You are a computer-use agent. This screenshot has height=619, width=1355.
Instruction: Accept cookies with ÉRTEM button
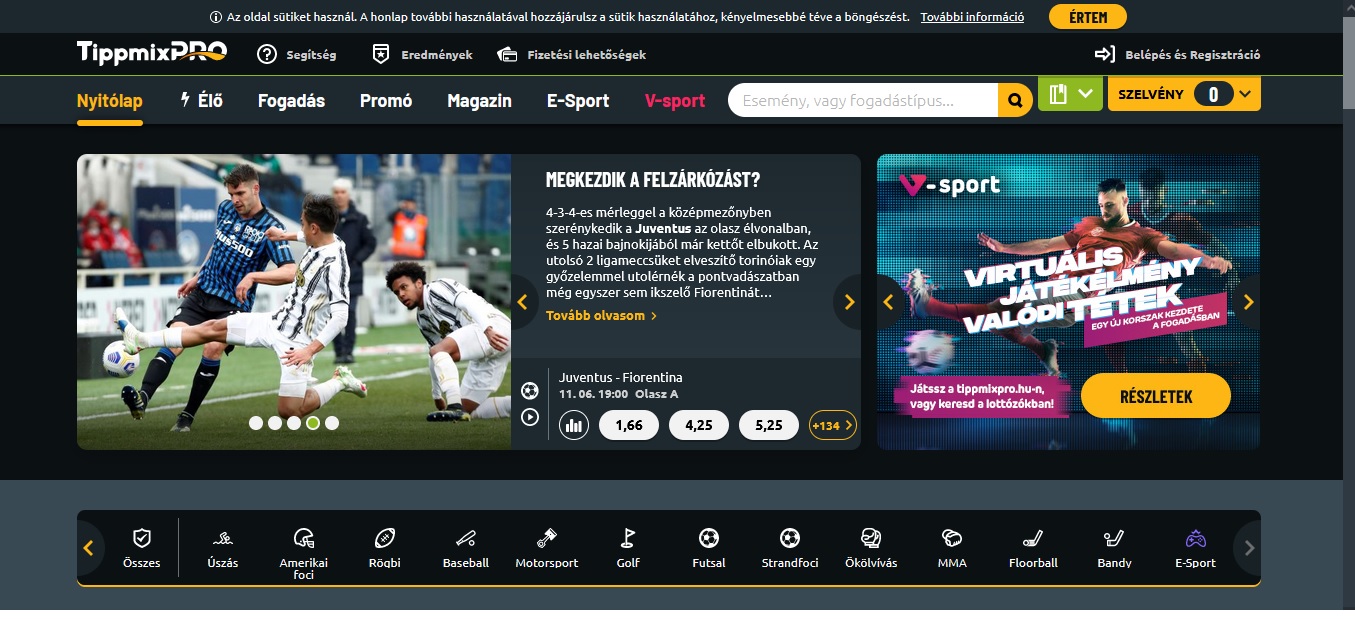(x=1088, y=17)
